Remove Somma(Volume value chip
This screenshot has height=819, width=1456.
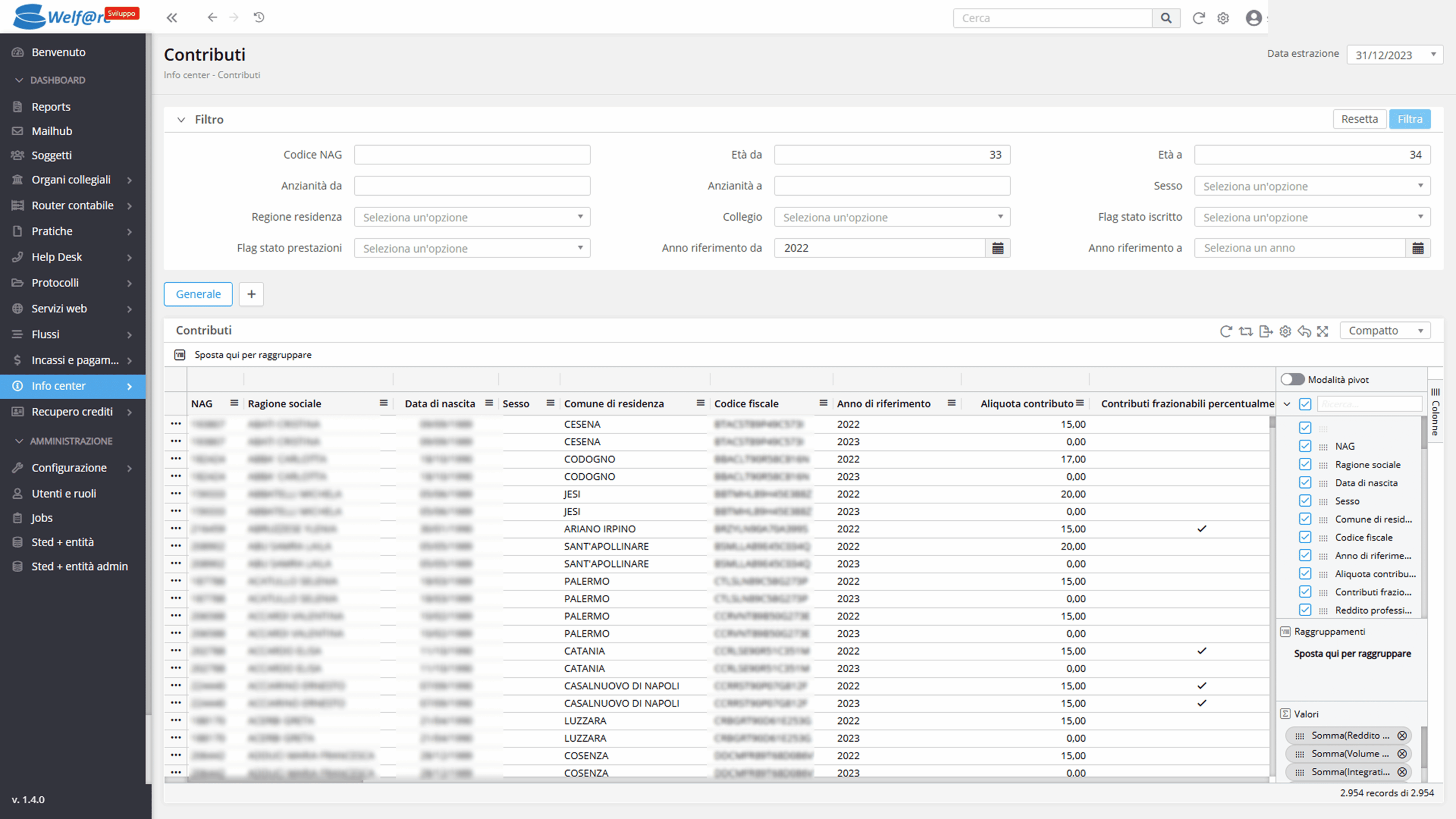point(1402,754)
